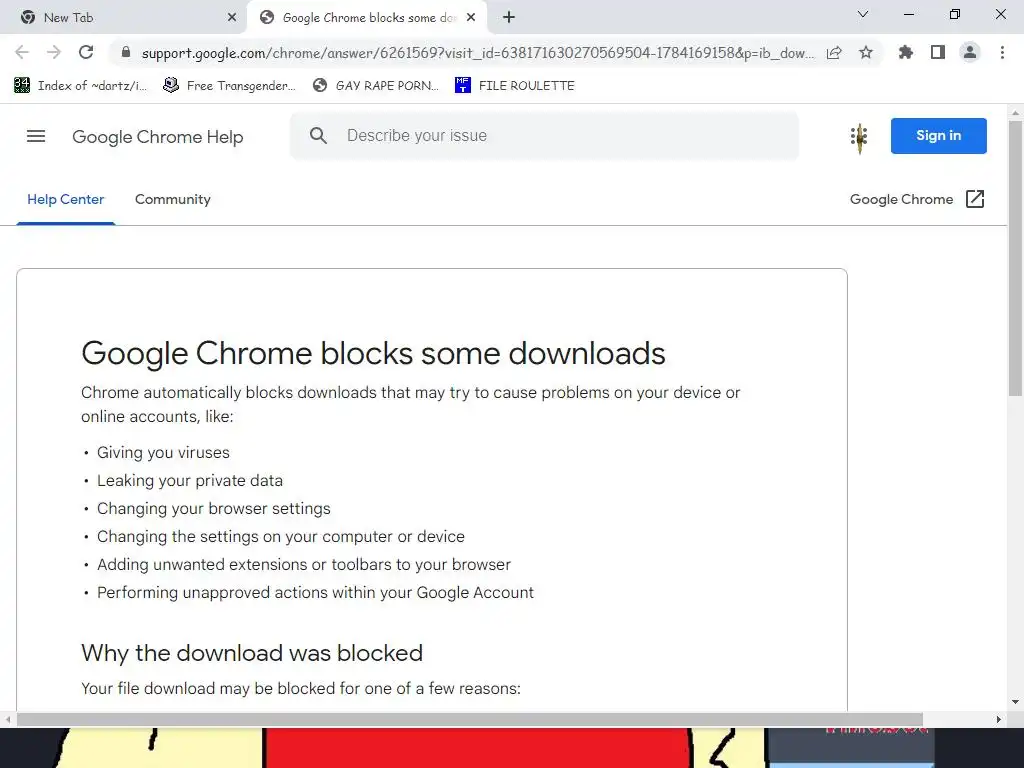
Task: Click the Performing unapproved actions bullet
Action: [x=315, y=593]
